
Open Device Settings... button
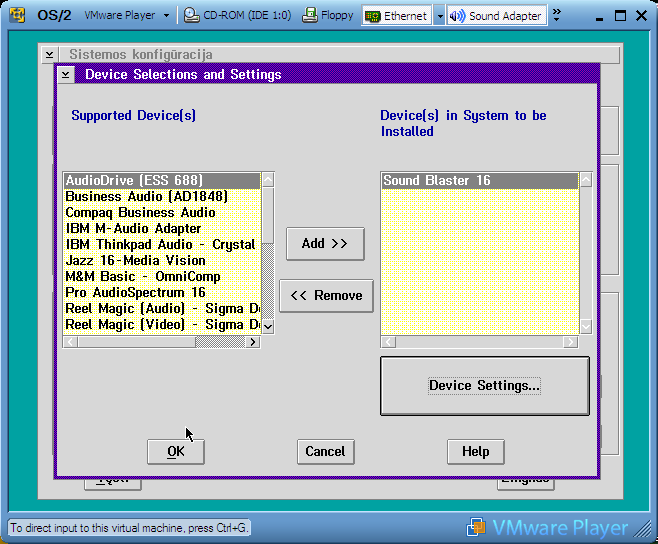pos(485,386)
